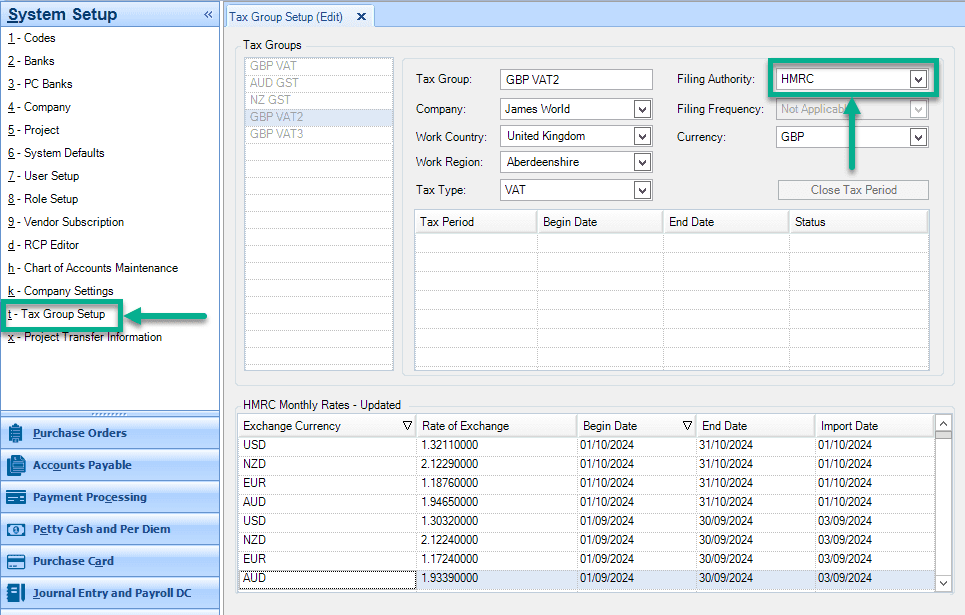Click the 1.32110000 USD rate cell
This screenshot has height=615, width=965.
click(x=497, y=445)
